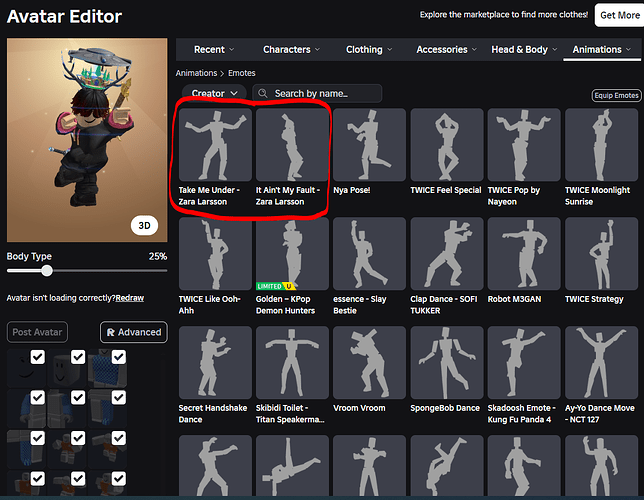Toggle checkbox on third-row middle animation item
Viewport: 644px width, 500px height.
click(x=78, y=438)
